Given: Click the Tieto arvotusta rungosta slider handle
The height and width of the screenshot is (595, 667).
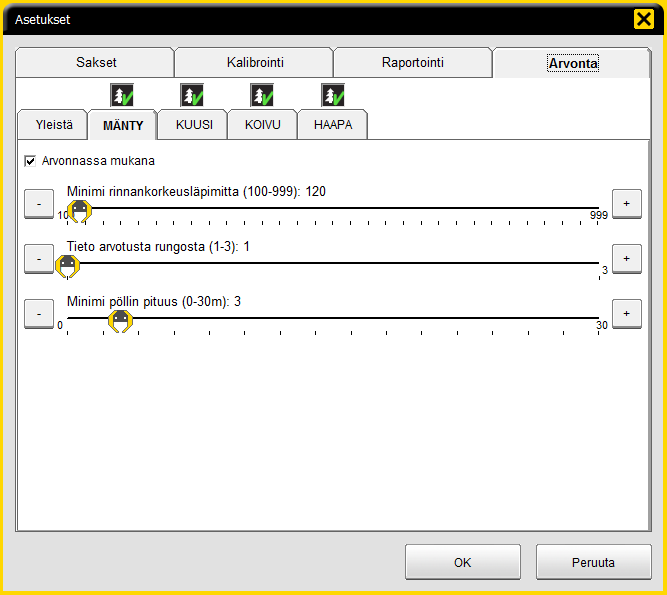Looking at the screenshot, I should pyautogui.click(x=67, y=266).
